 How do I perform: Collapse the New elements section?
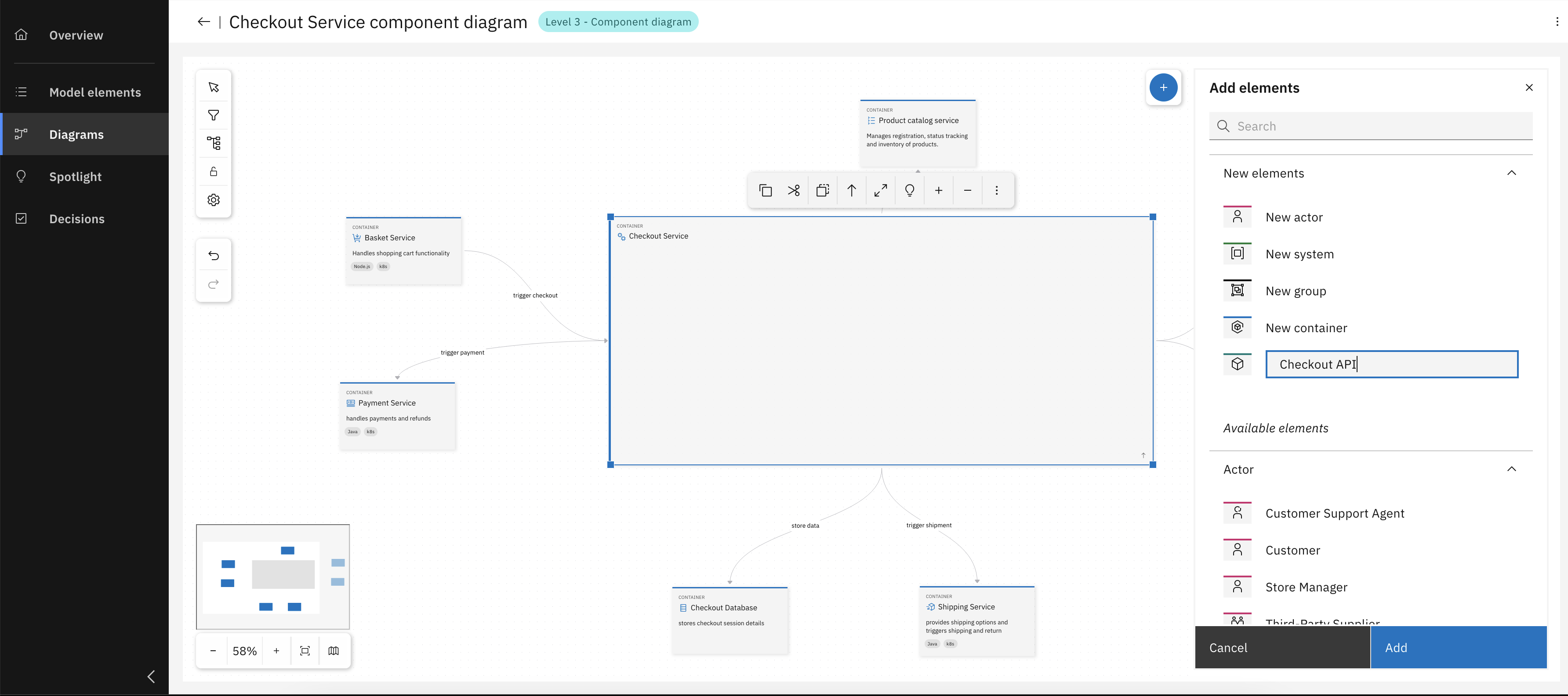tap(1511, 173)
